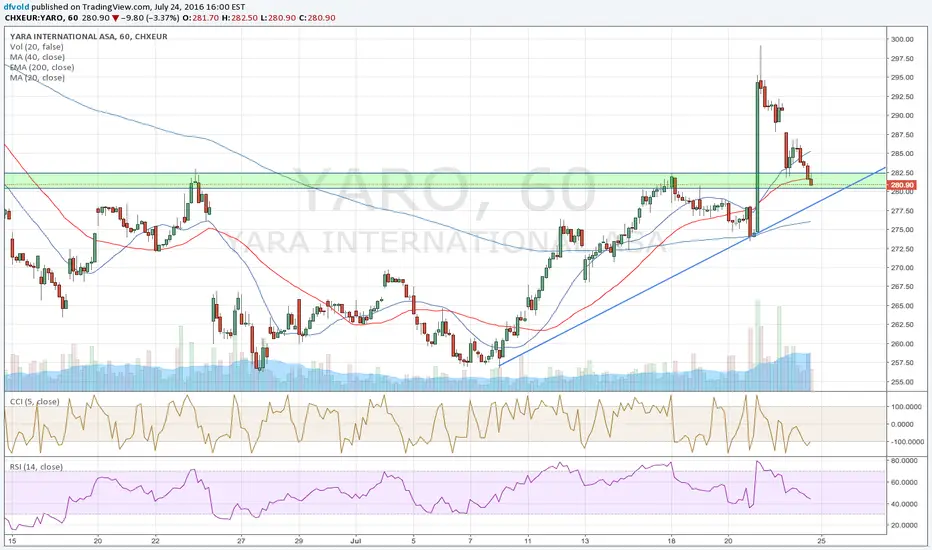This screenshot has width=932, height=550.
Task: Click the 285.00 price axis label
Action: point(902,153)
